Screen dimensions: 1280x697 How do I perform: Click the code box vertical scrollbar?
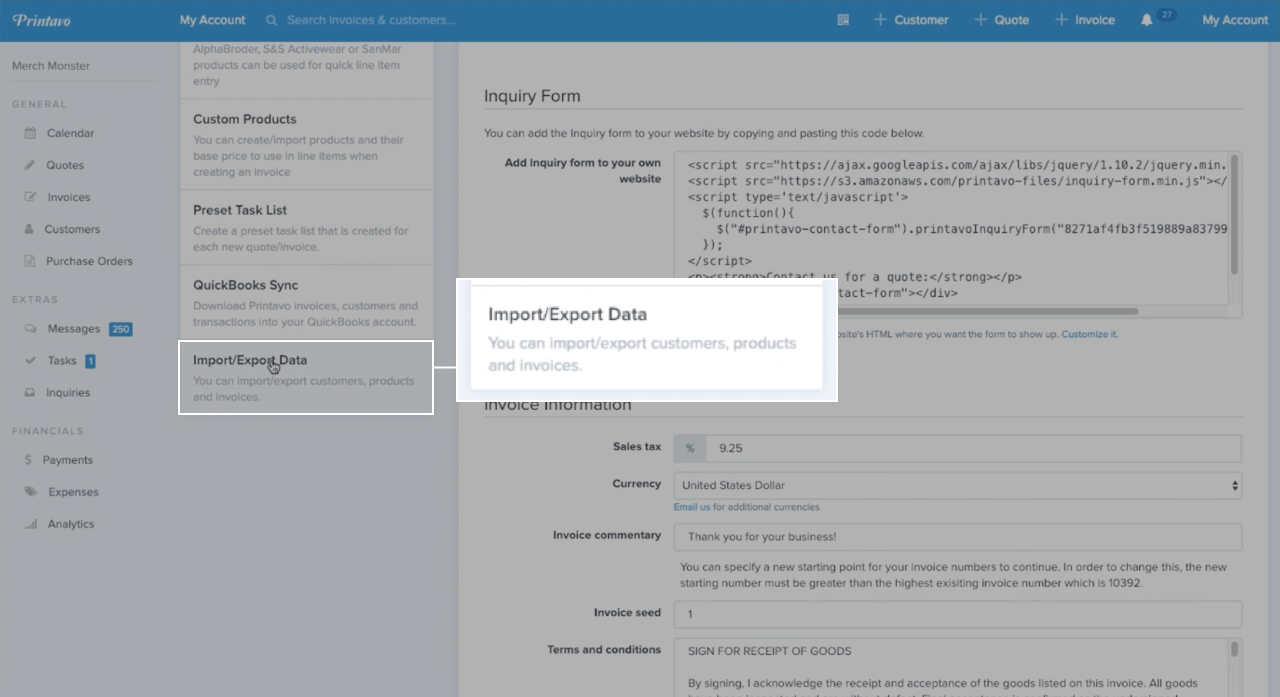click(x=1235, y=215)
